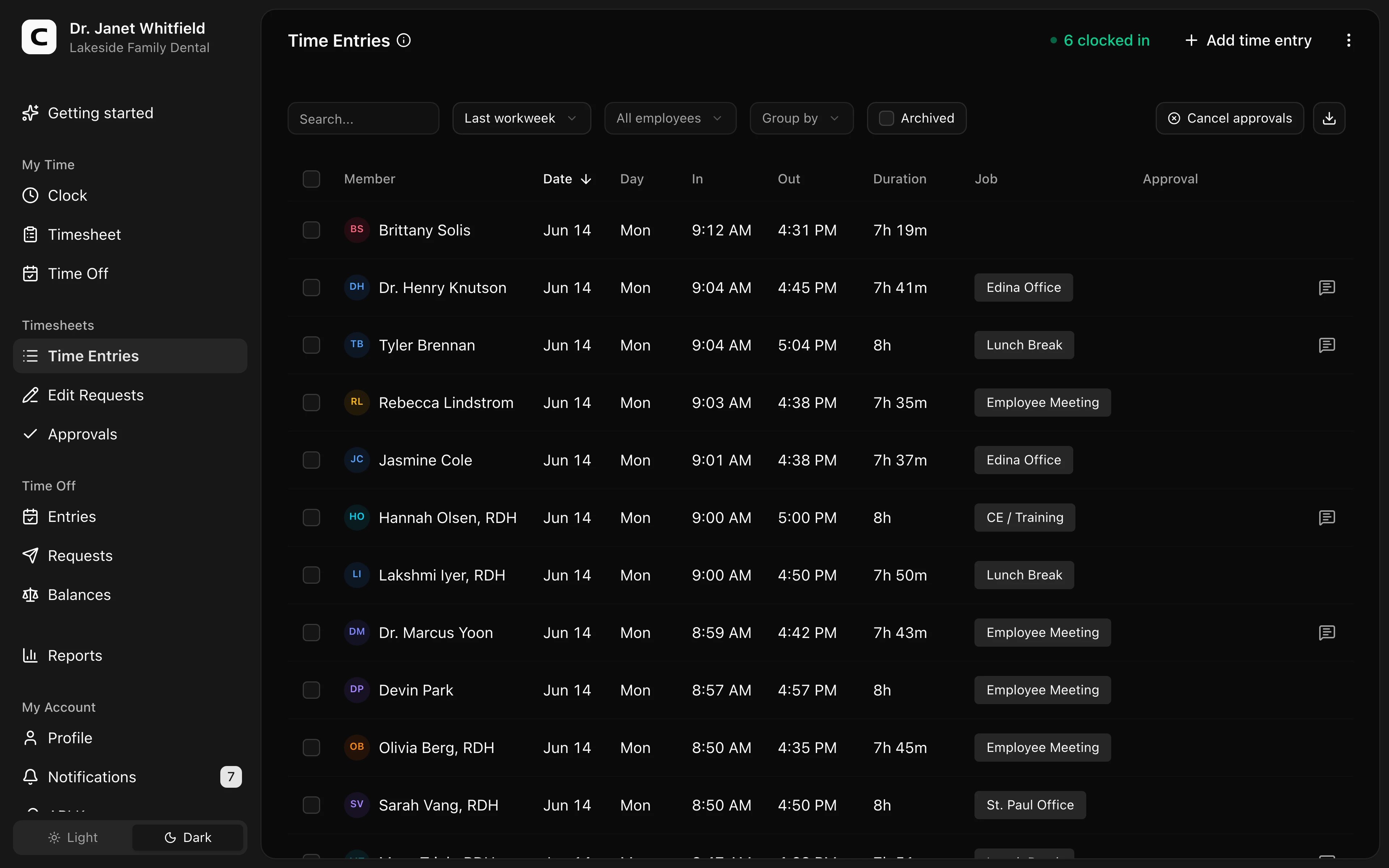This screenshot has width=1389, height=868.
Task: Open the Time Entries info icon
Action: pyautogui.click(x=404, y=40)
